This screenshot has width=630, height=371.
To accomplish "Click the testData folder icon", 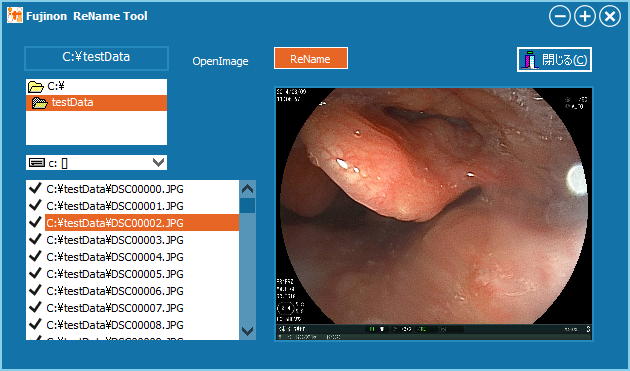I will click(40, 103).
